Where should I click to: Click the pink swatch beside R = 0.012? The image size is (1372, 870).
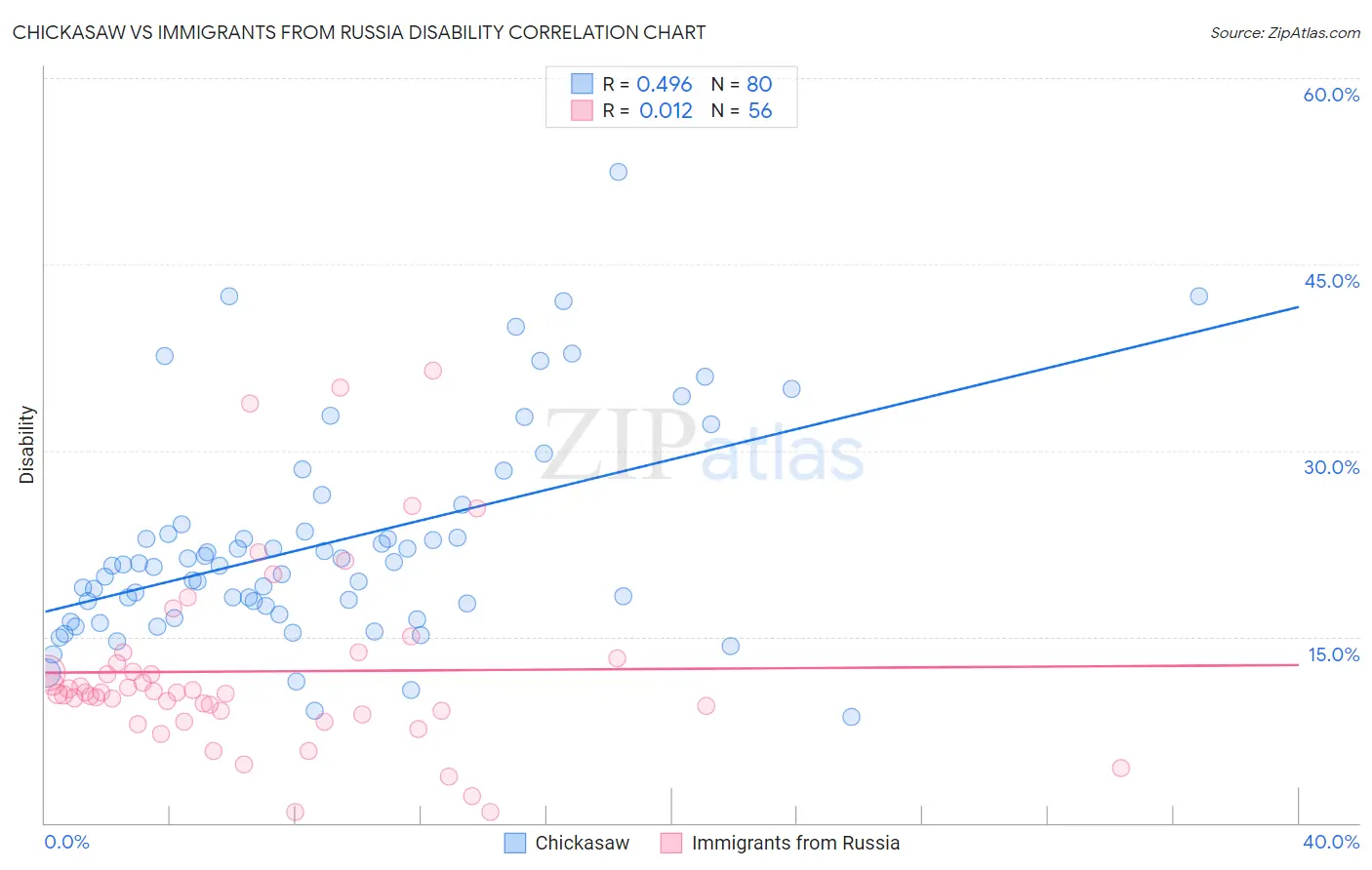pyautogui.click(x=582, y=110)
